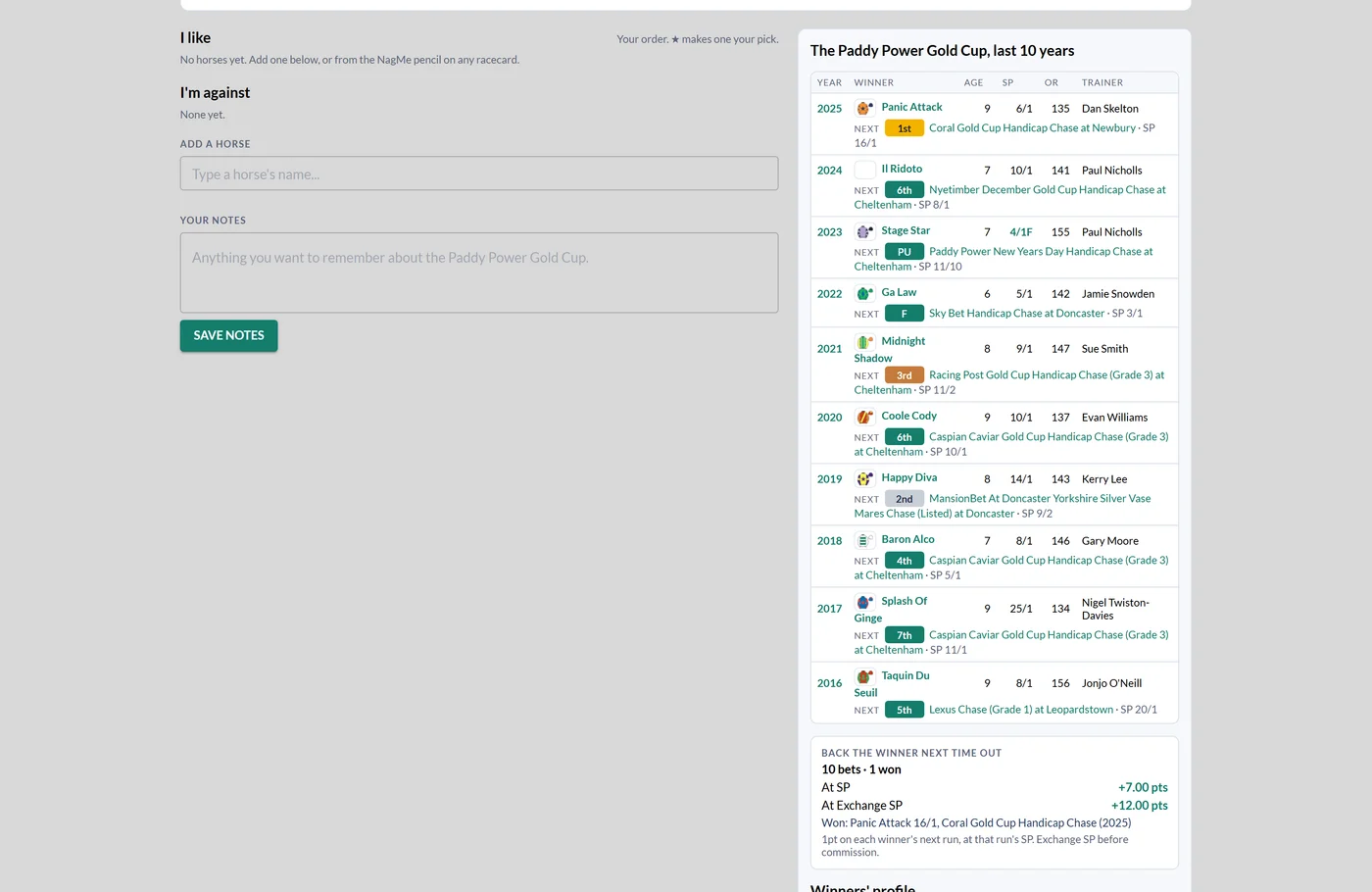Click Splash Of Ginge's silks icon
The width and height of the screenshot is (1372, 892).
pyautogui.click(x=864, y=602)
